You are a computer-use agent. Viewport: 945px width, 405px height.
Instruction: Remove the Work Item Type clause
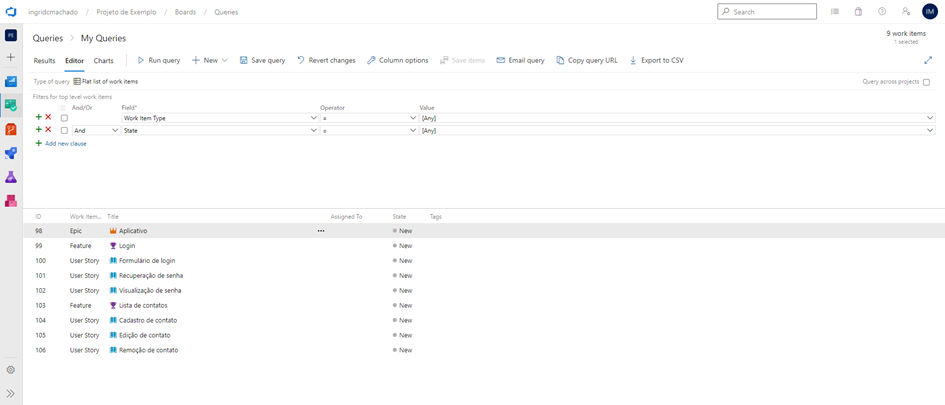coord(48,118)
